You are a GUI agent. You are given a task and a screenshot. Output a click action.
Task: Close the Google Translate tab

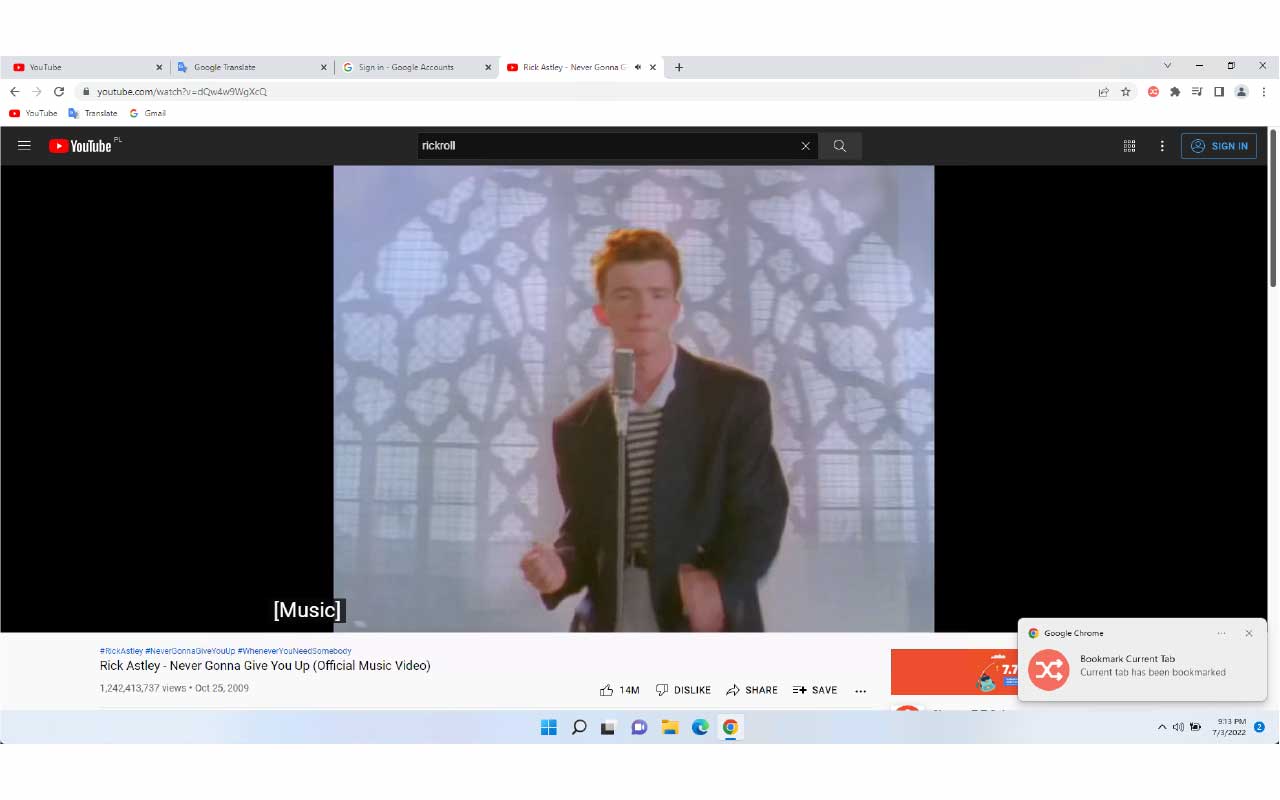click(x=323, y=67)
